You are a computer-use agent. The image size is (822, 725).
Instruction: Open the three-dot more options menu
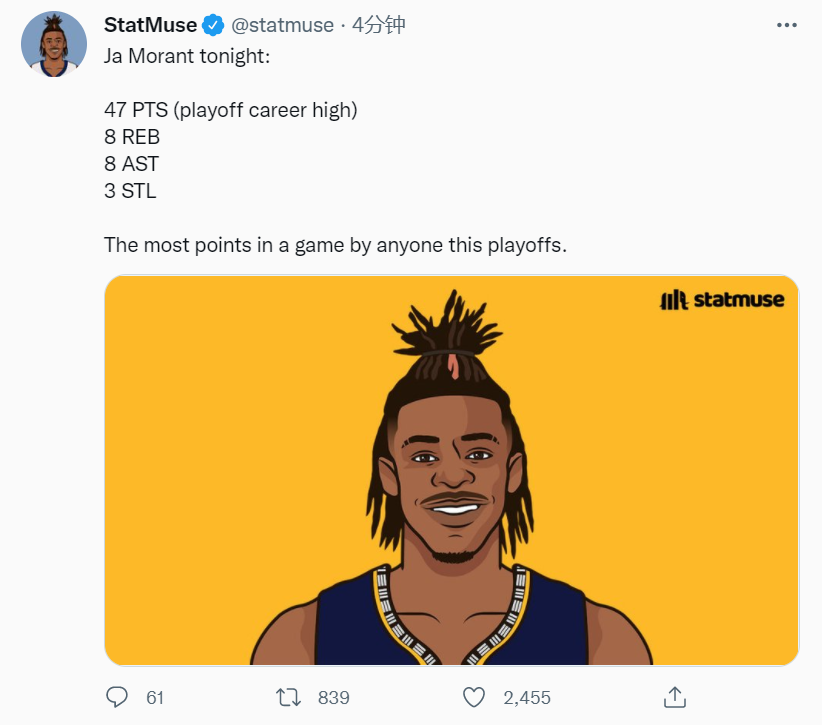click(x=786, y=25)
